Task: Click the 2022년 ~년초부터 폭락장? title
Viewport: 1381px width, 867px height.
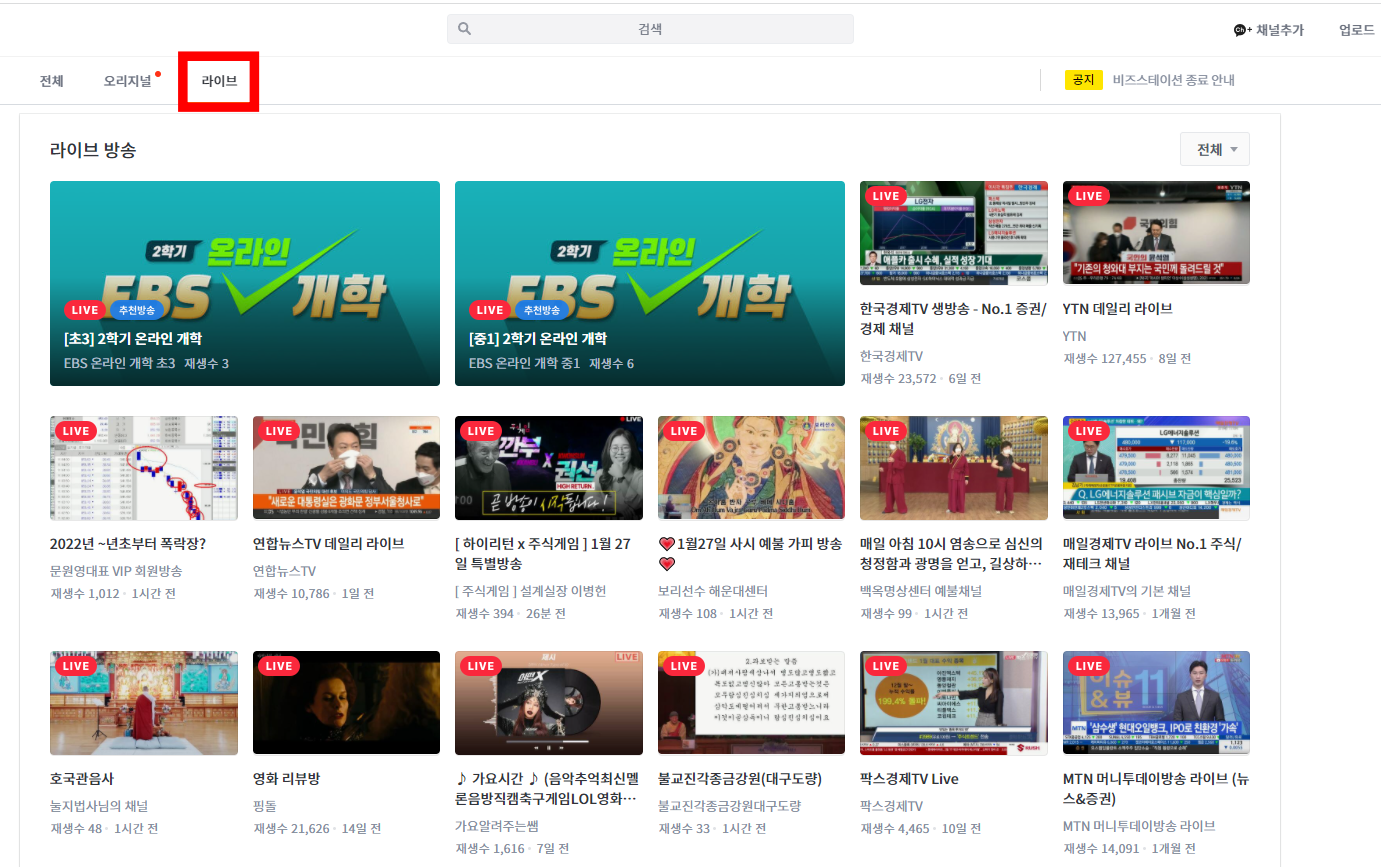Action: pyautogui.click(x=128, y=544)
